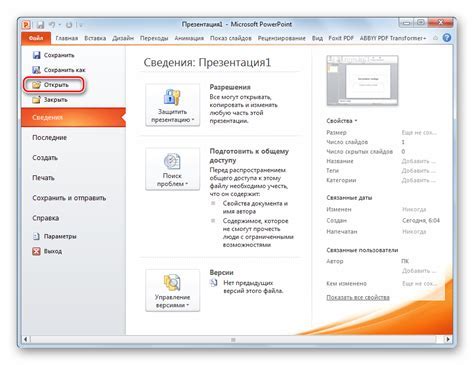This screenshot has width=474, height=365.
Task: Minimize the PowerPoint window
Action: (406, 23)
